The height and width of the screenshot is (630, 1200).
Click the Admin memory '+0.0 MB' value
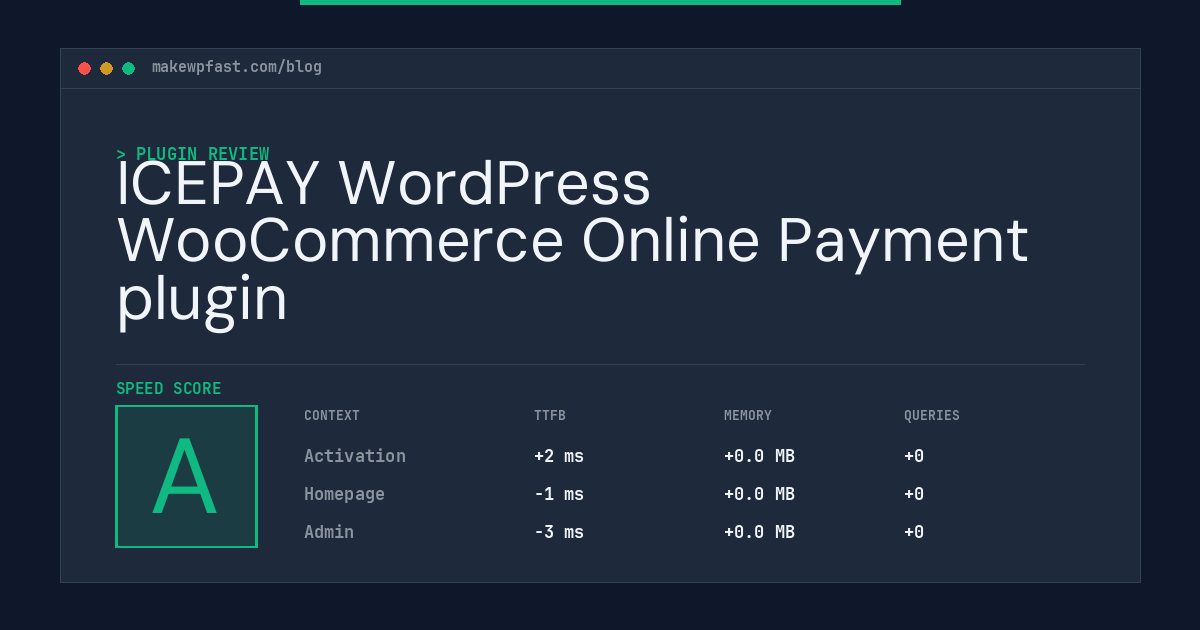click(759, 532)
